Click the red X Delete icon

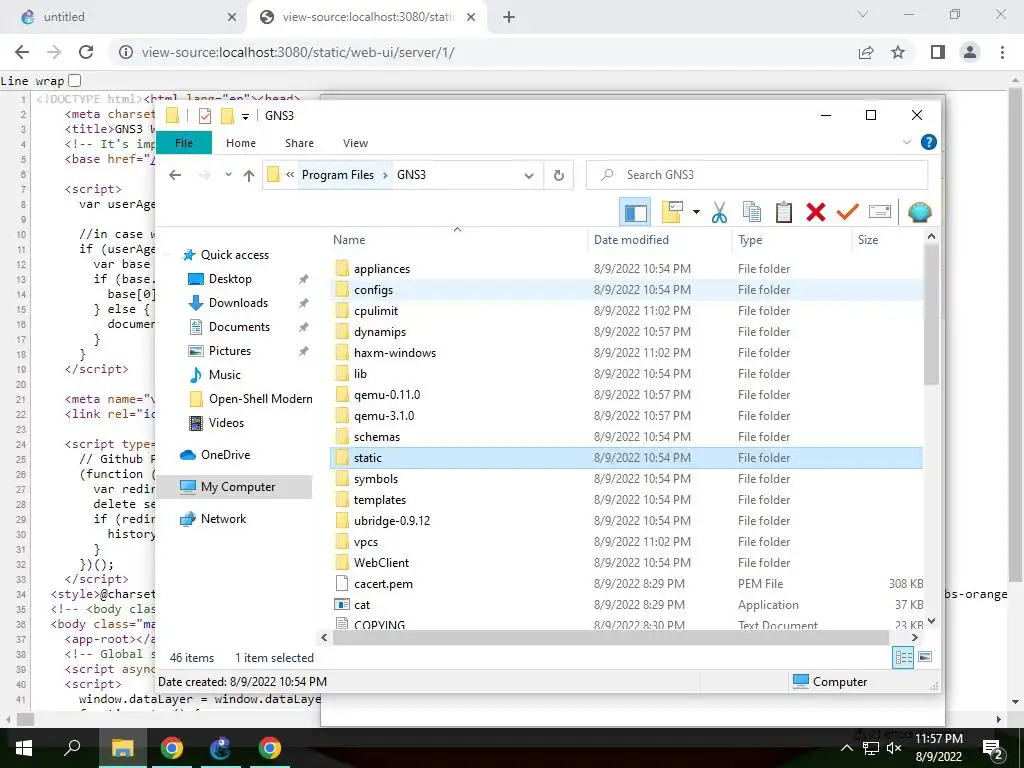pyautogui.click(x=816, y=212)
